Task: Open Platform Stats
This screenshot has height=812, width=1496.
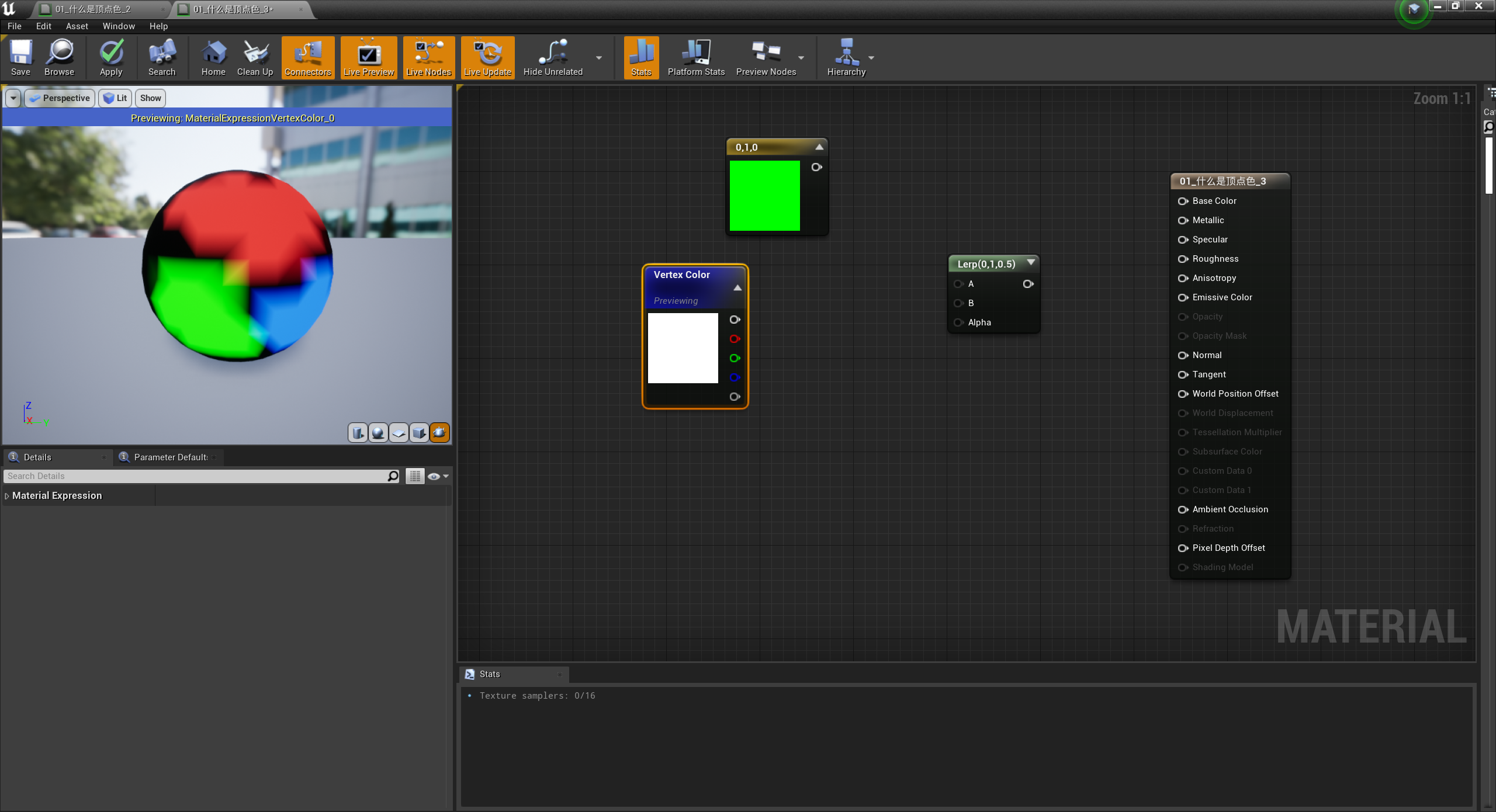Action: coord(695,57)
